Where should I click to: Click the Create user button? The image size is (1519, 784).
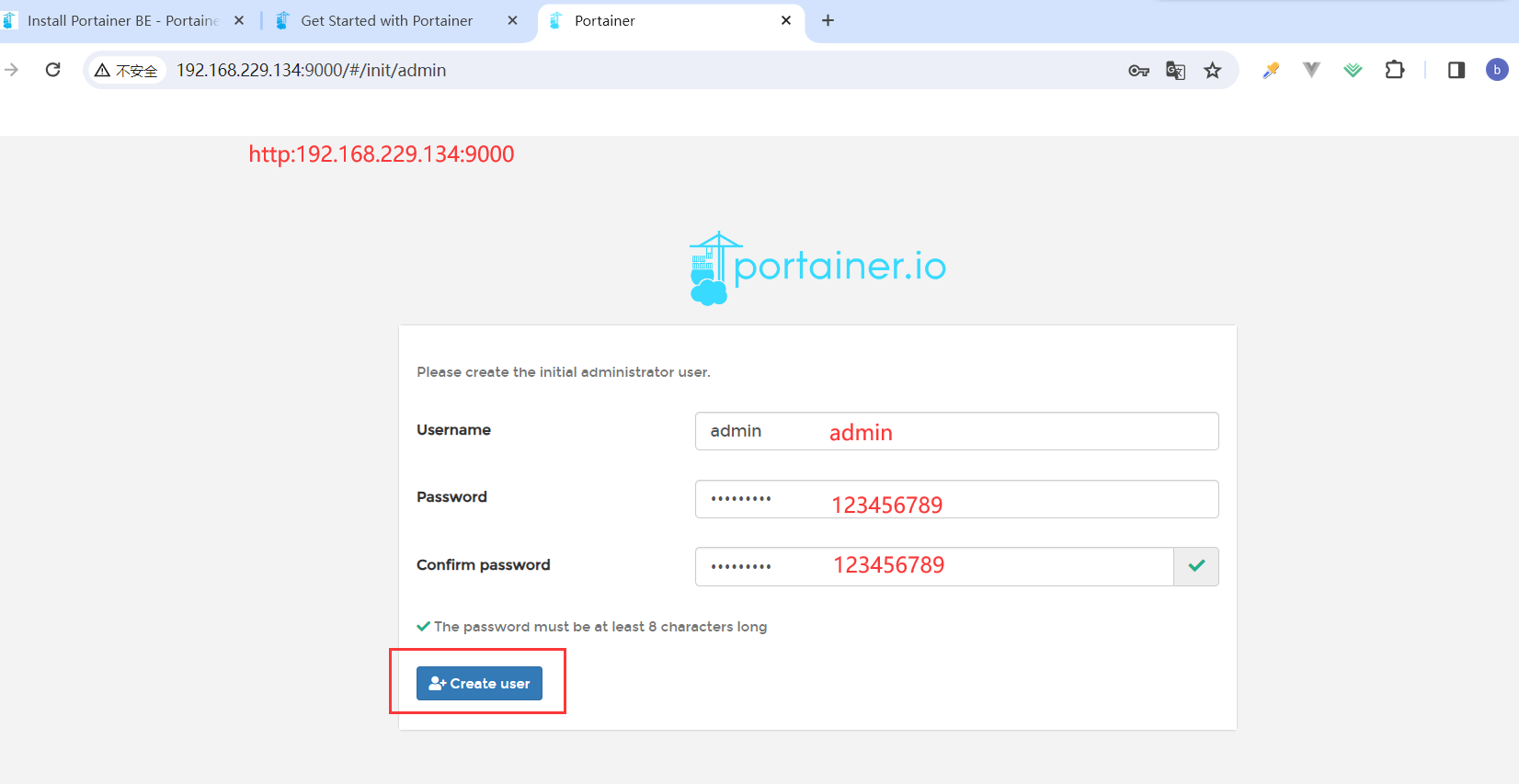479,683
